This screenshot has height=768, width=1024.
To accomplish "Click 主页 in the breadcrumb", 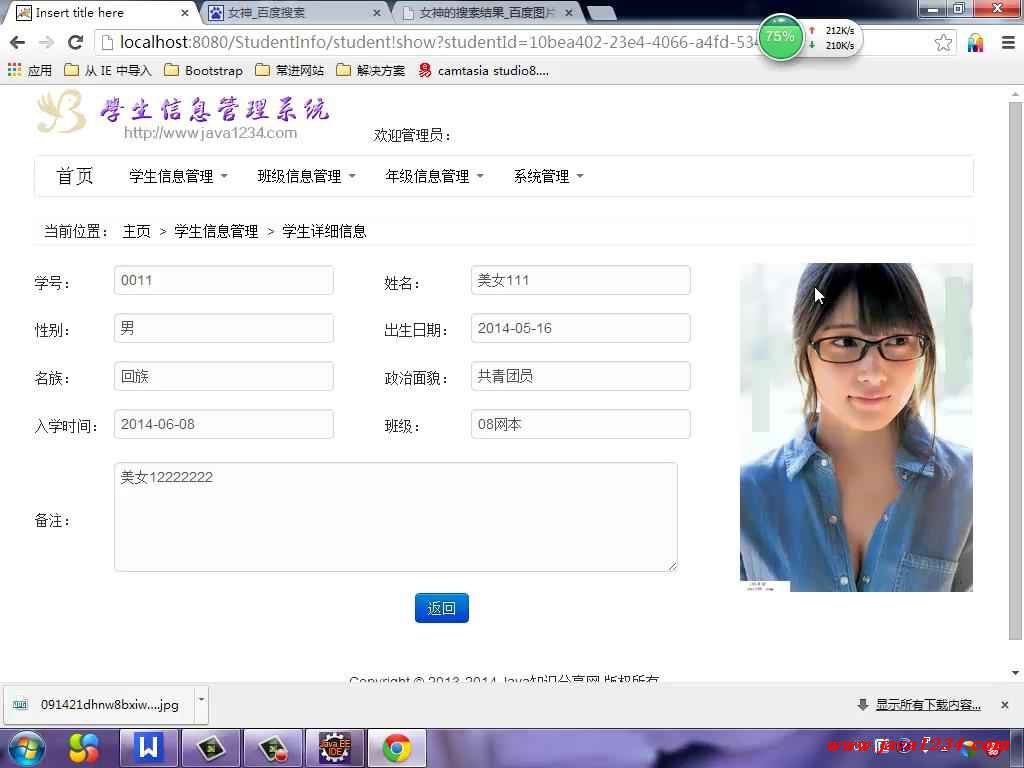I will point(136,231).
